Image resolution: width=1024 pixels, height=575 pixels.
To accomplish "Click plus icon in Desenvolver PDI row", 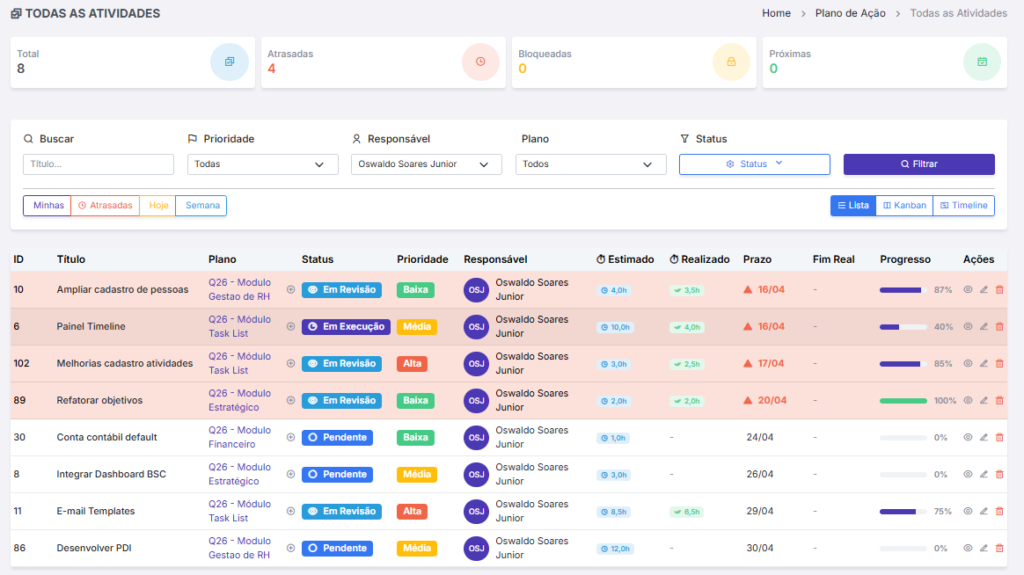I will click(x=291, y=548).
